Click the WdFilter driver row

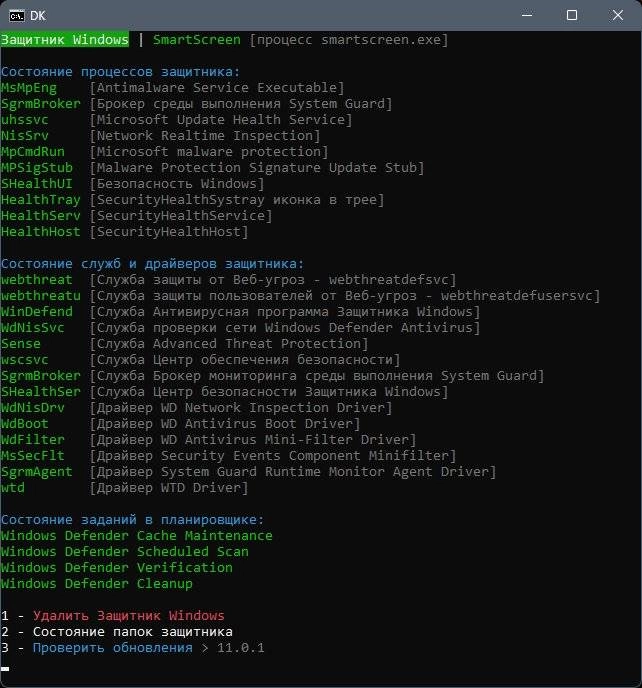pyautogui.click(x=208, y=440)
